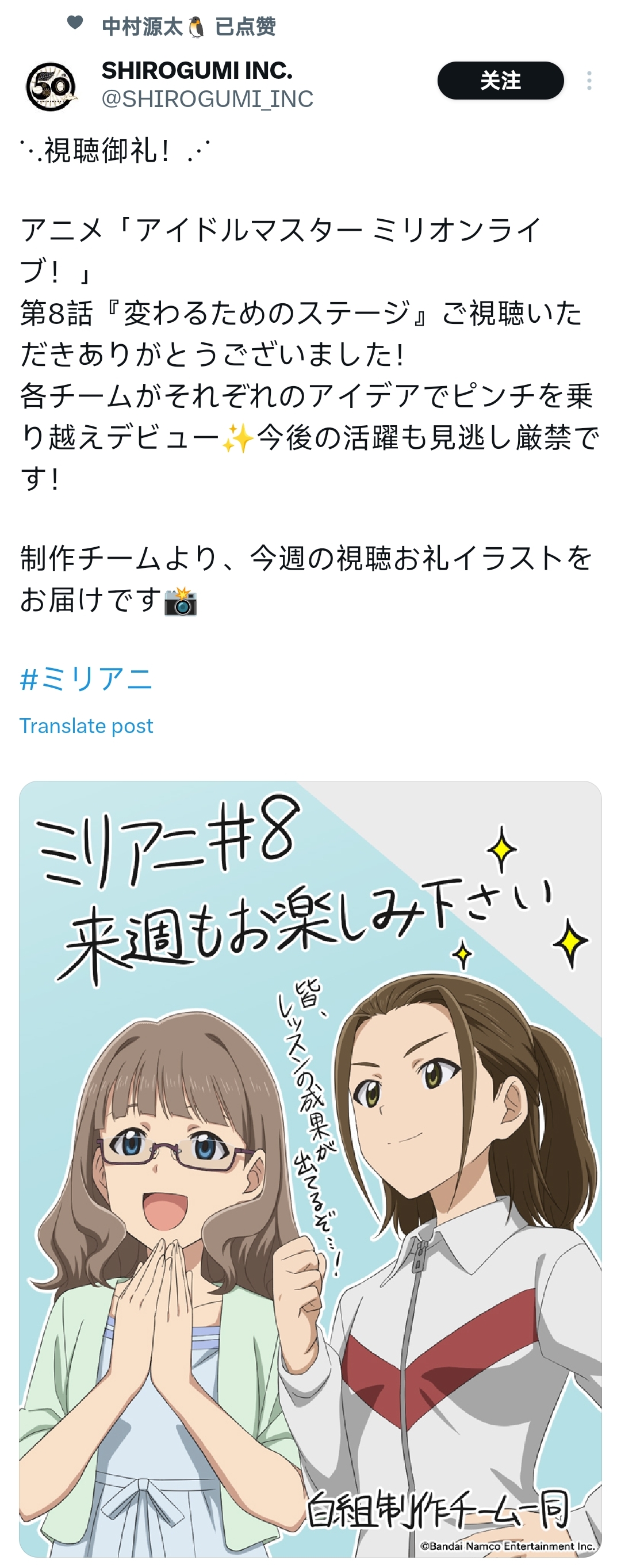Click the Translate post link
This screenshot has width=621, height=1568.
(x=86, y=726)
